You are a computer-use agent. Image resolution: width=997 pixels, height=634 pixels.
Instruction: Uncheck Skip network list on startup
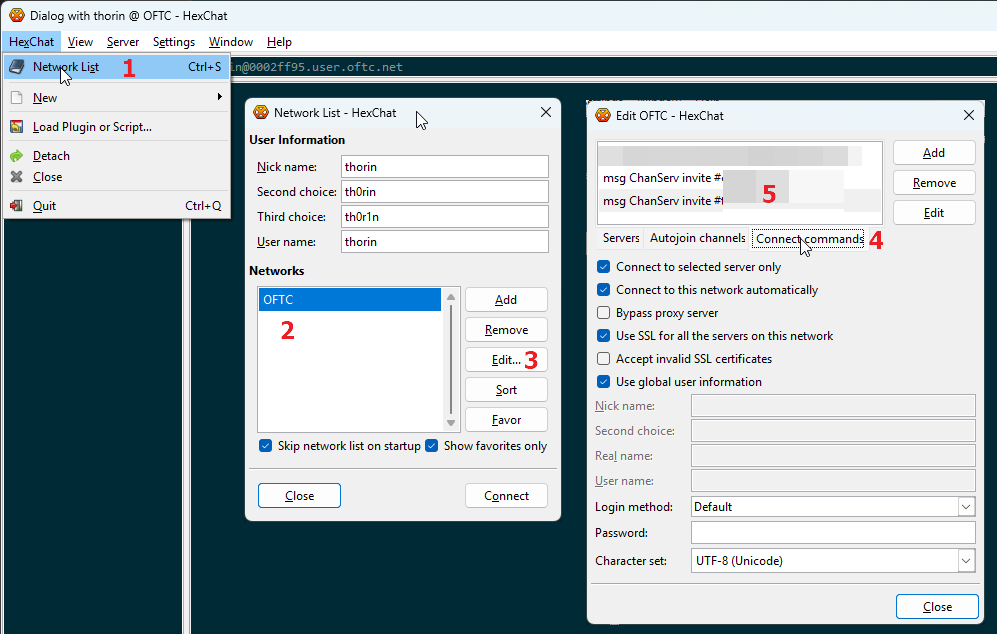coord(266,446)
